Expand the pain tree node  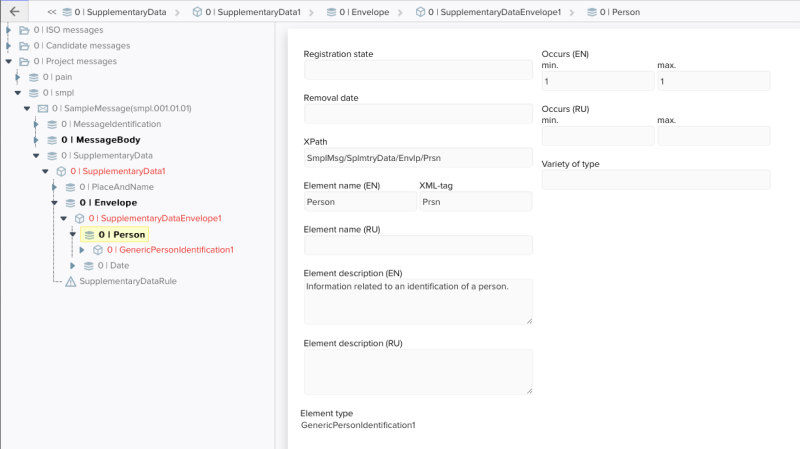[x=17, y=77]
